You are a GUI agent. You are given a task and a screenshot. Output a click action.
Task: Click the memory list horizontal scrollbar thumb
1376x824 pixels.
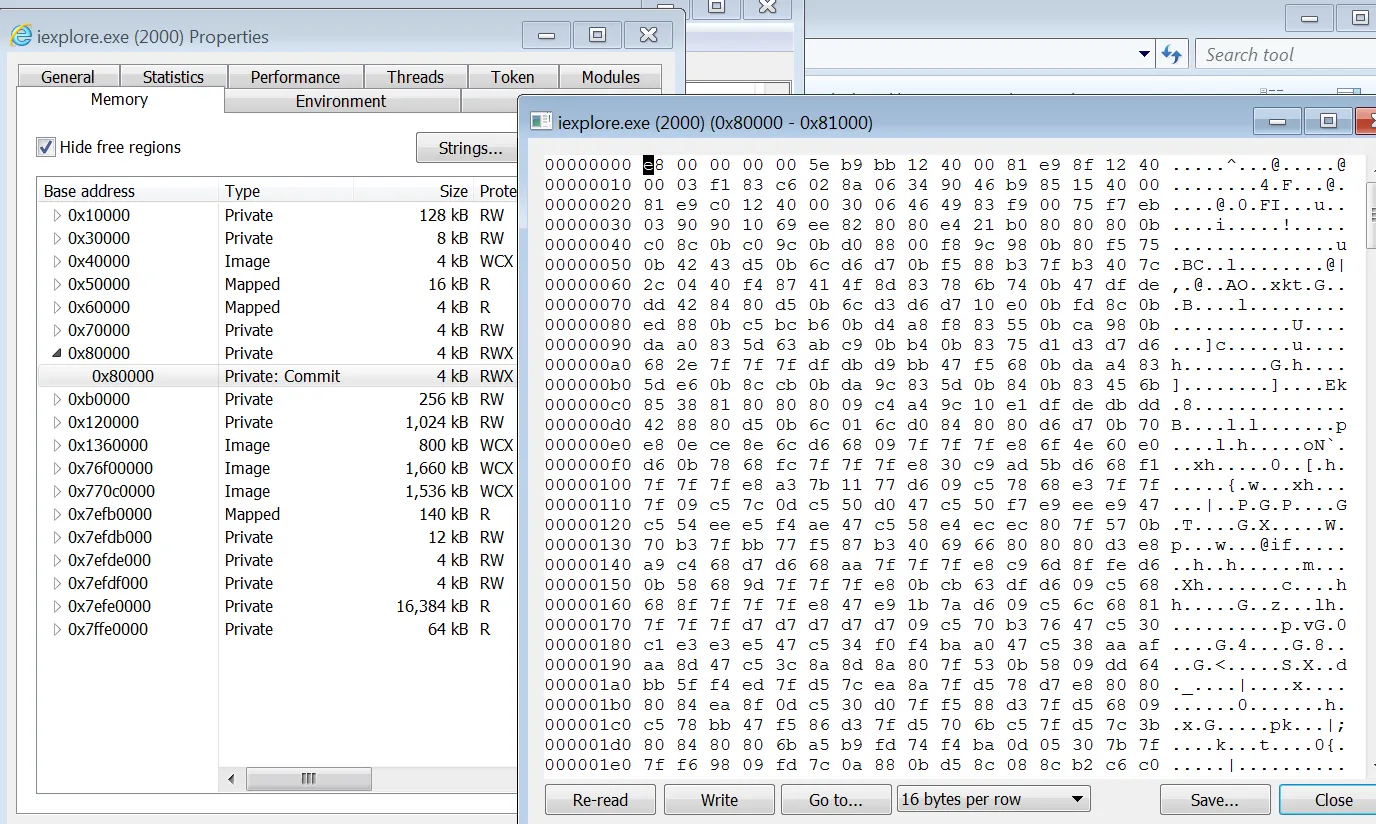(309, 779)
